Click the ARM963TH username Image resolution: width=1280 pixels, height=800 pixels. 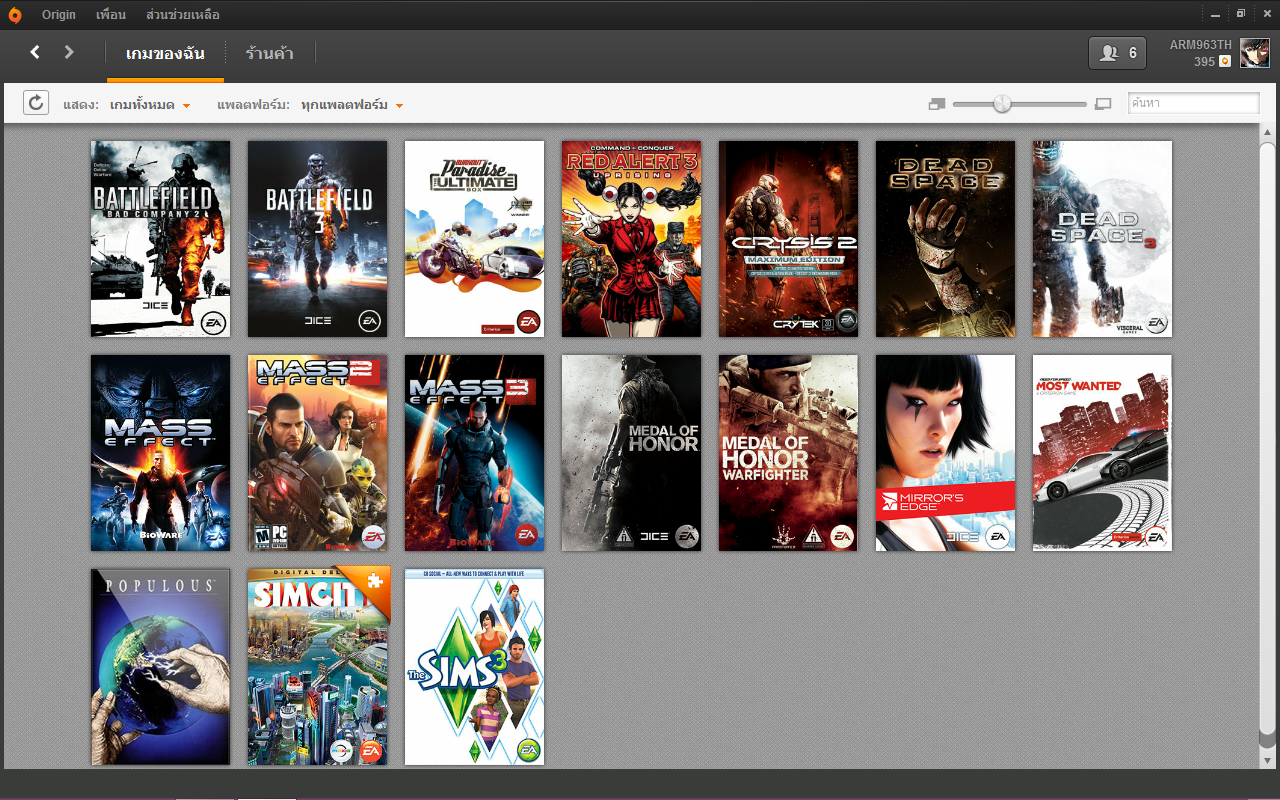[1201, 45]
